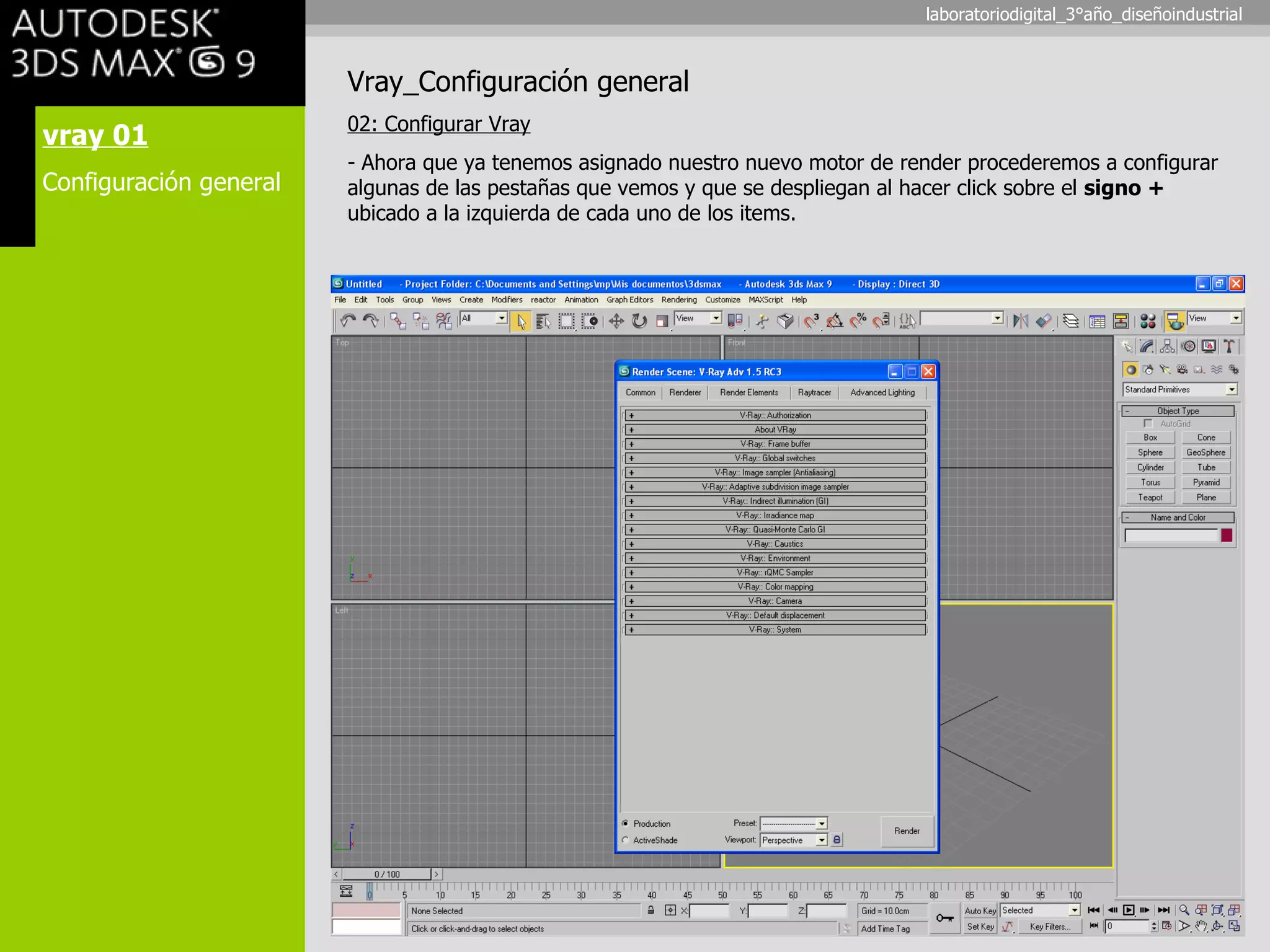Create a Teapot primitive
This screenshot has width=1270, height=952.
[x=1150, y=498]
